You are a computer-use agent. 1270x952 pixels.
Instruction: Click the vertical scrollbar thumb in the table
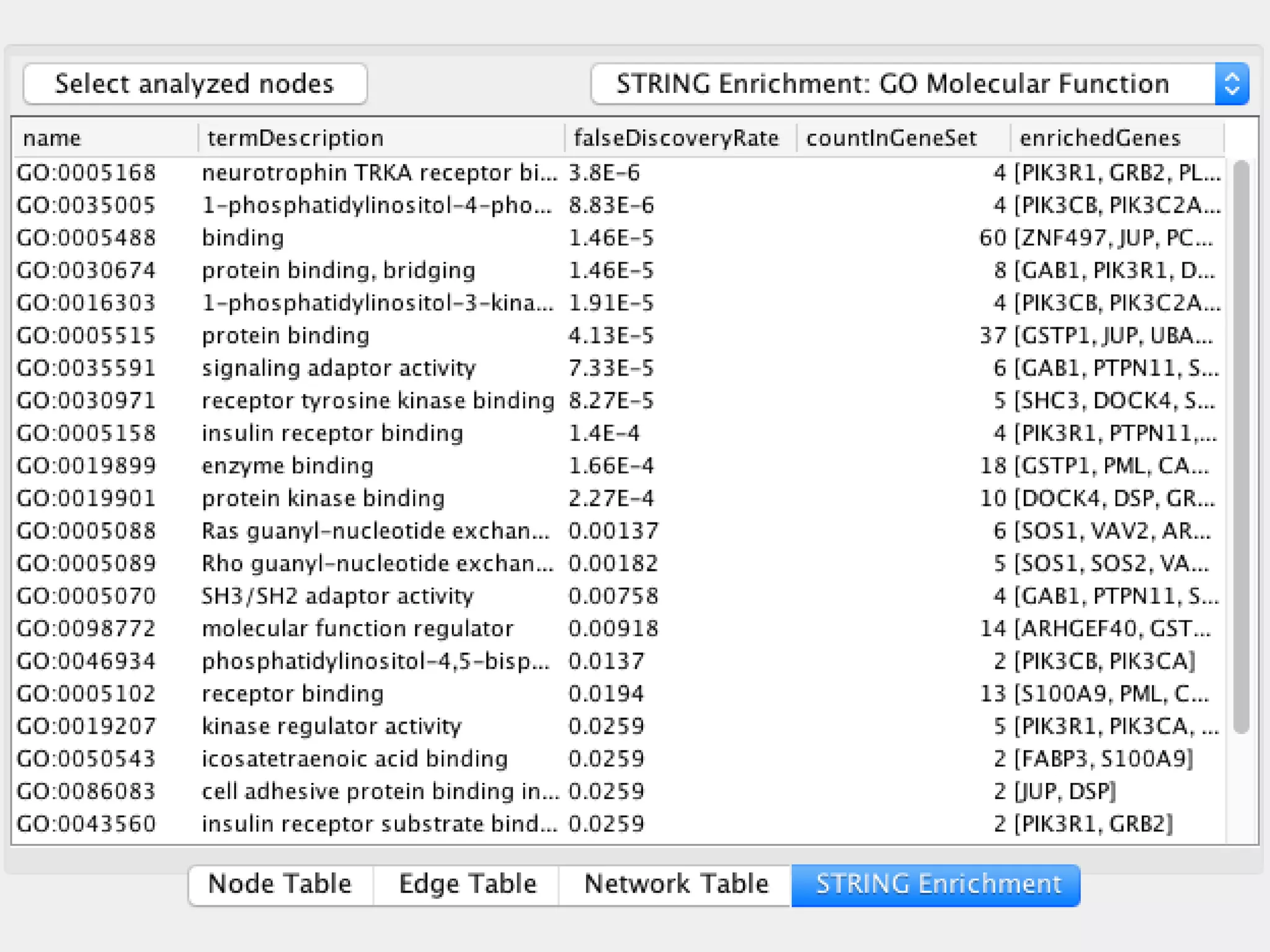point(1241,446)
